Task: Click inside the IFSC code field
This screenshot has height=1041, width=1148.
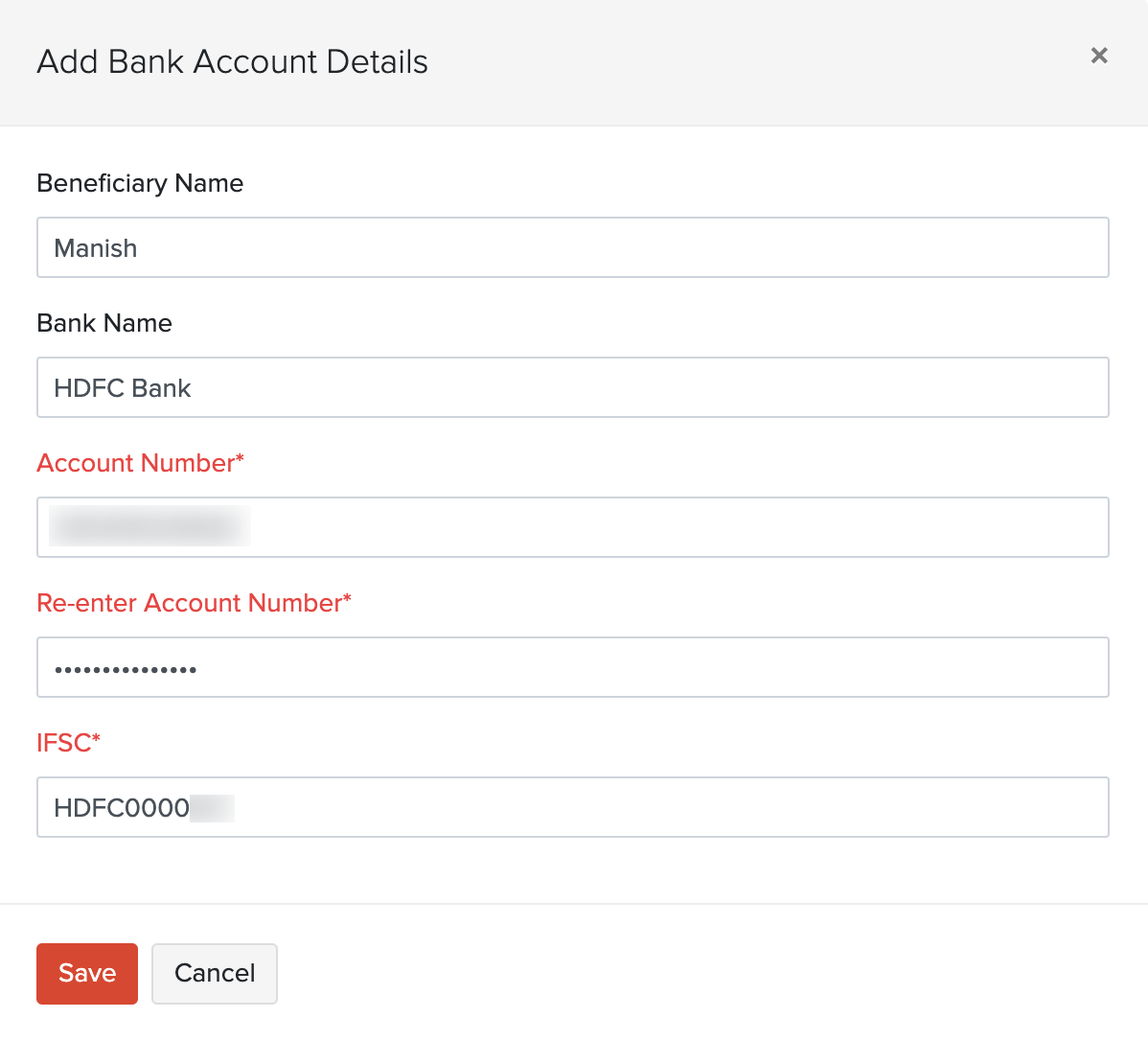Action: [x=572, y=807]
